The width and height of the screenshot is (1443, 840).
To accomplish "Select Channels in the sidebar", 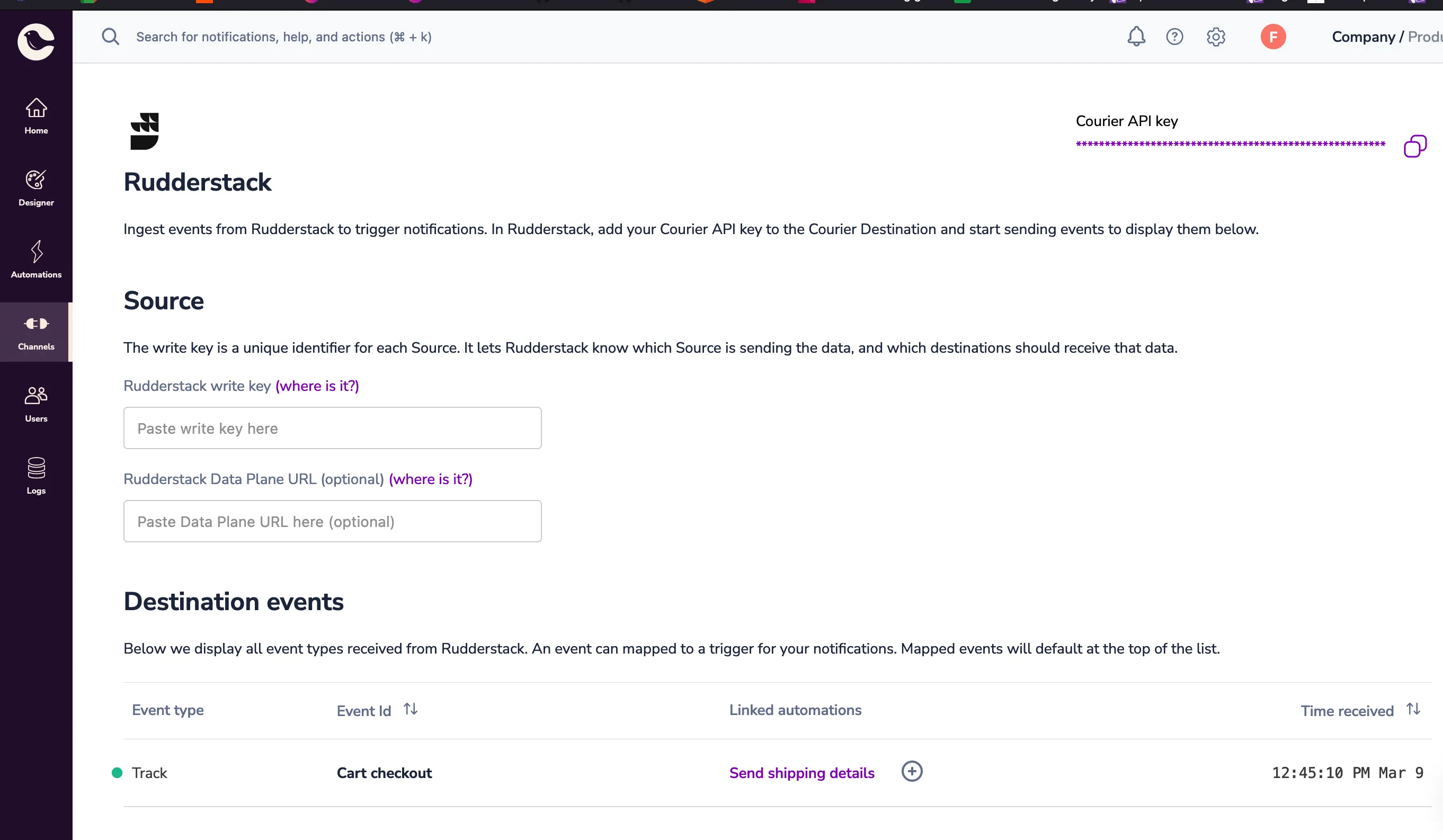I will pos(36,332).
